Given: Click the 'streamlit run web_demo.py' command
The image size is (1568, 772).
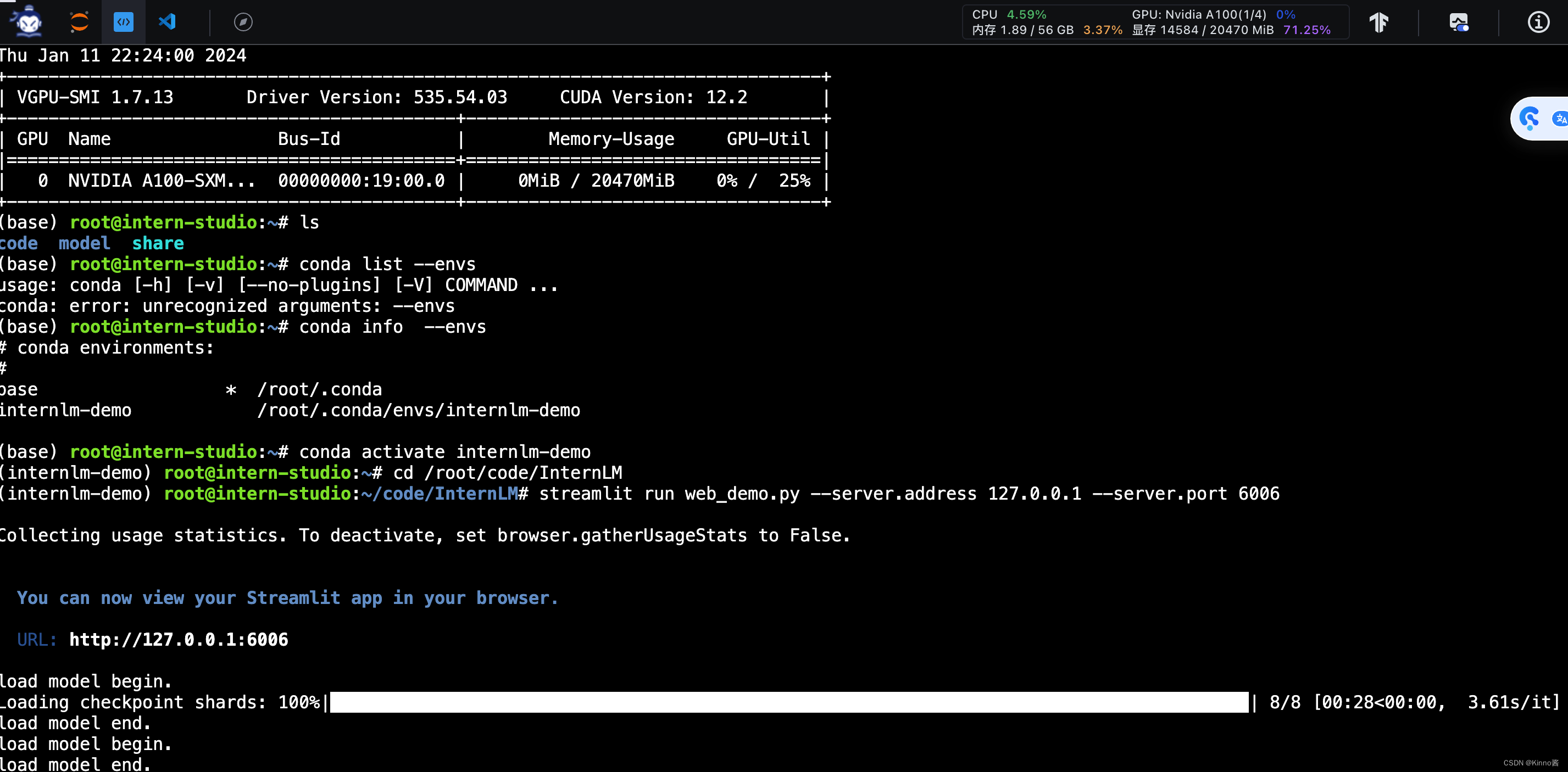Looking at the screenshot, I should pos(669,494).
